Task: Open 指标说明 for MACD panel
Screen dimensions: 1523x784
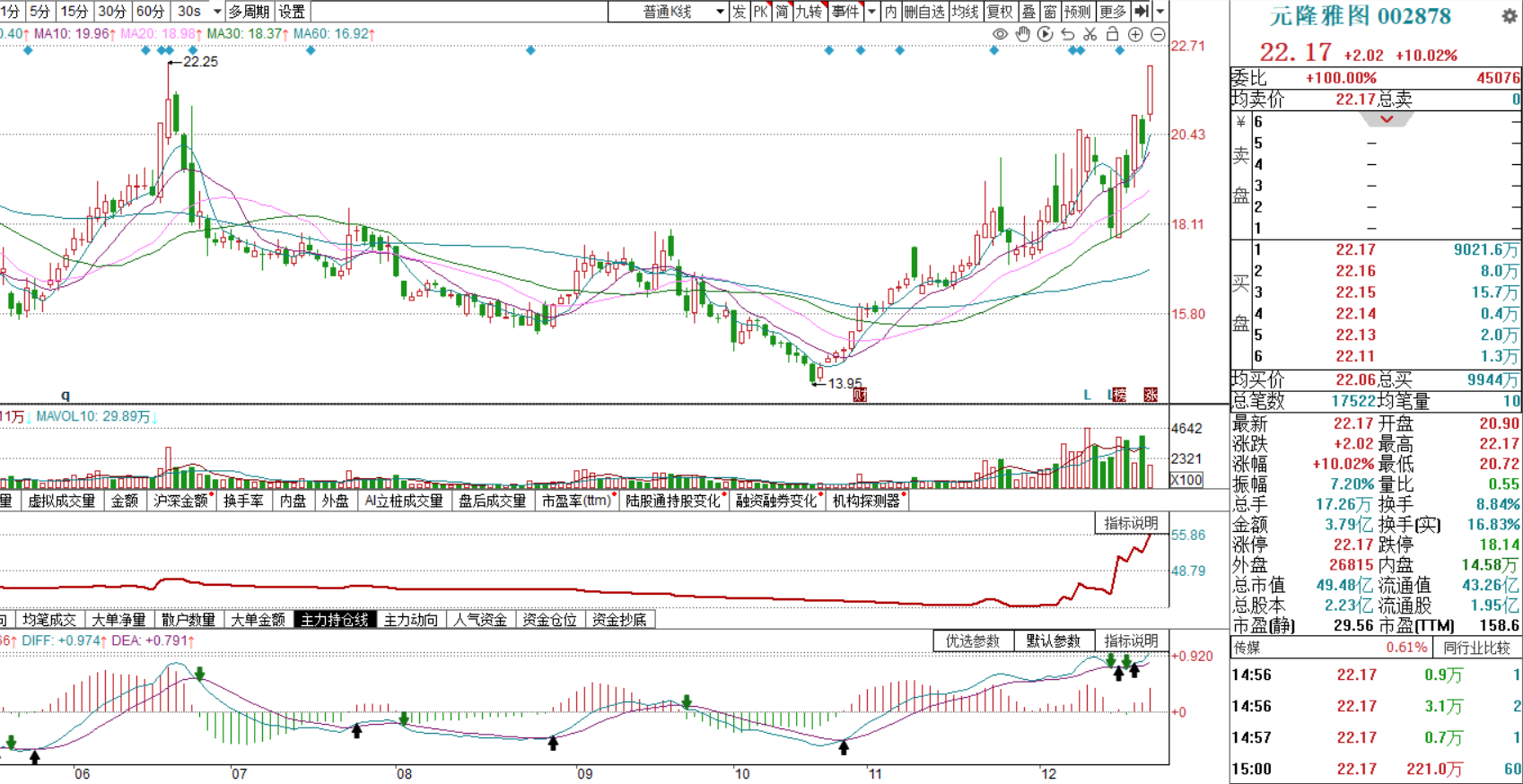Action: 1131,640
